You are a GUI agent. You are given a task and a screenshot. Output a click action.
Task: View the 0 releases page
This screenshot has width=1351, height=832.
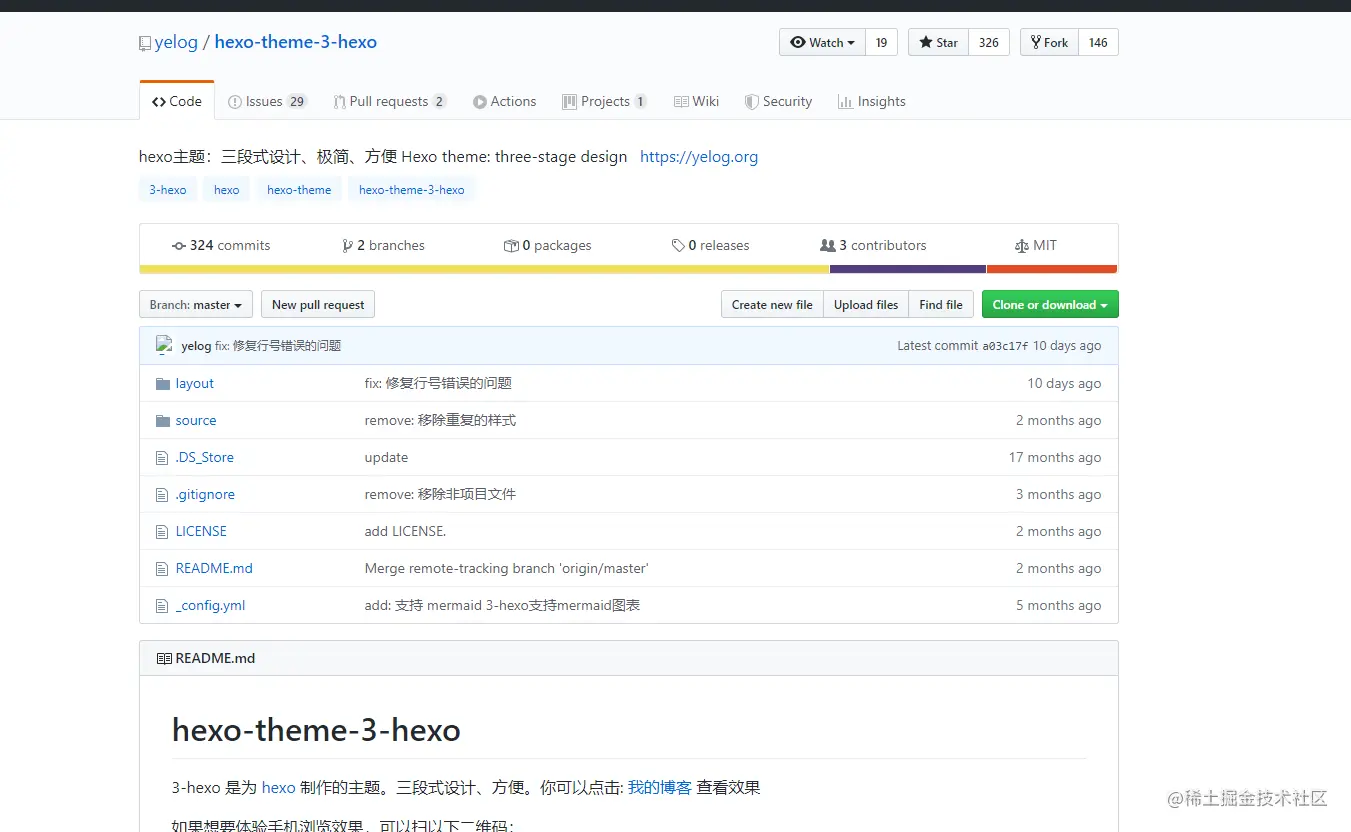click(711, 246)
